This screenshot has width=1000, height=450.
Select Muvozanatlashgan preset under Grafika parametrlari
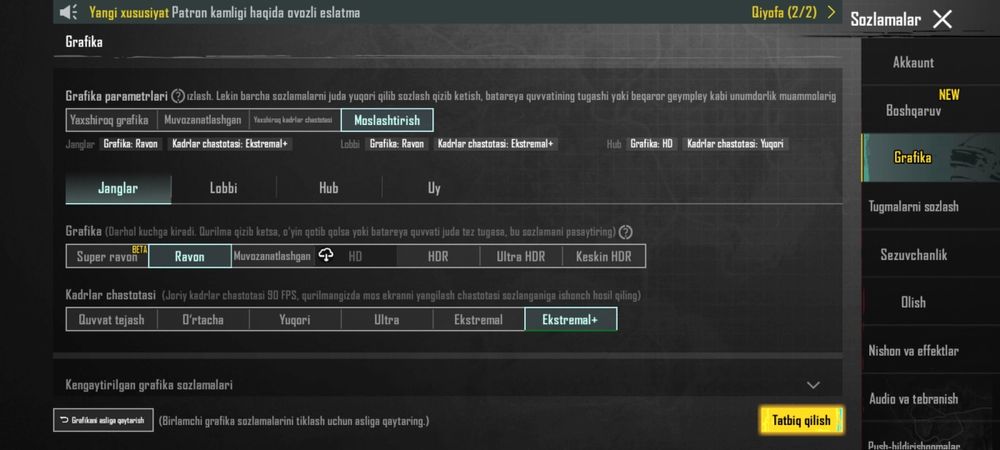pyautogui.click(x=202, y=120)
